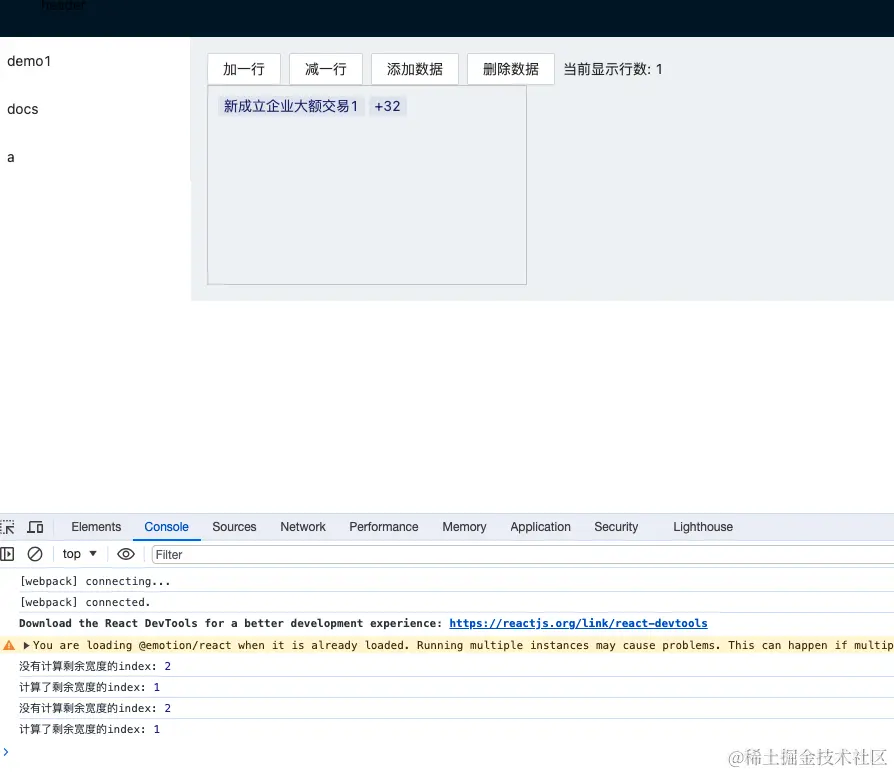
Task: Expand the @emotion/react warning message
Action: [26, 645]
